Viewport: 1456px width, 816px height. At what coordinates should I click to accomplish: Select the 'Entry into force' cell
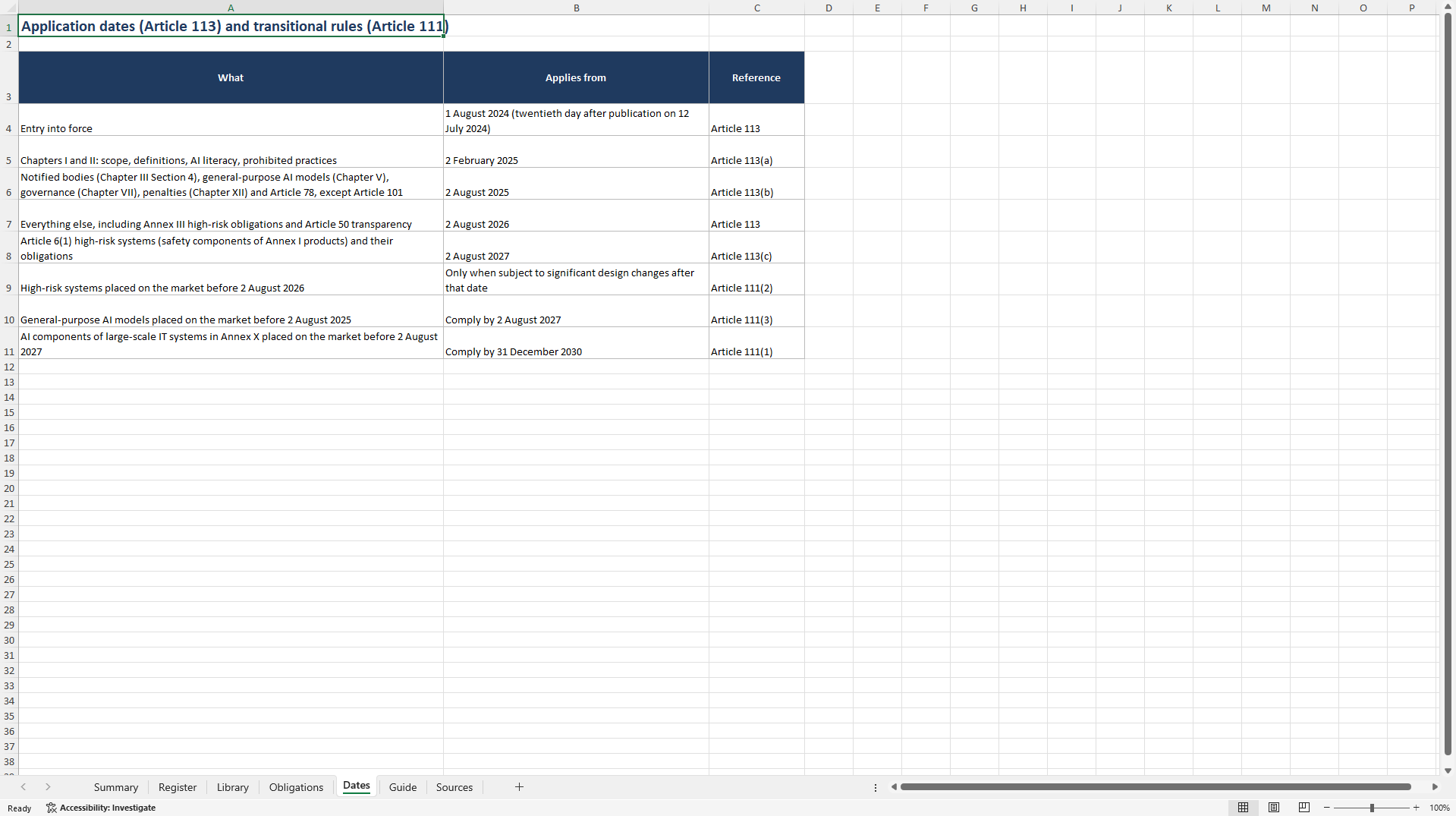click(231, 120)
